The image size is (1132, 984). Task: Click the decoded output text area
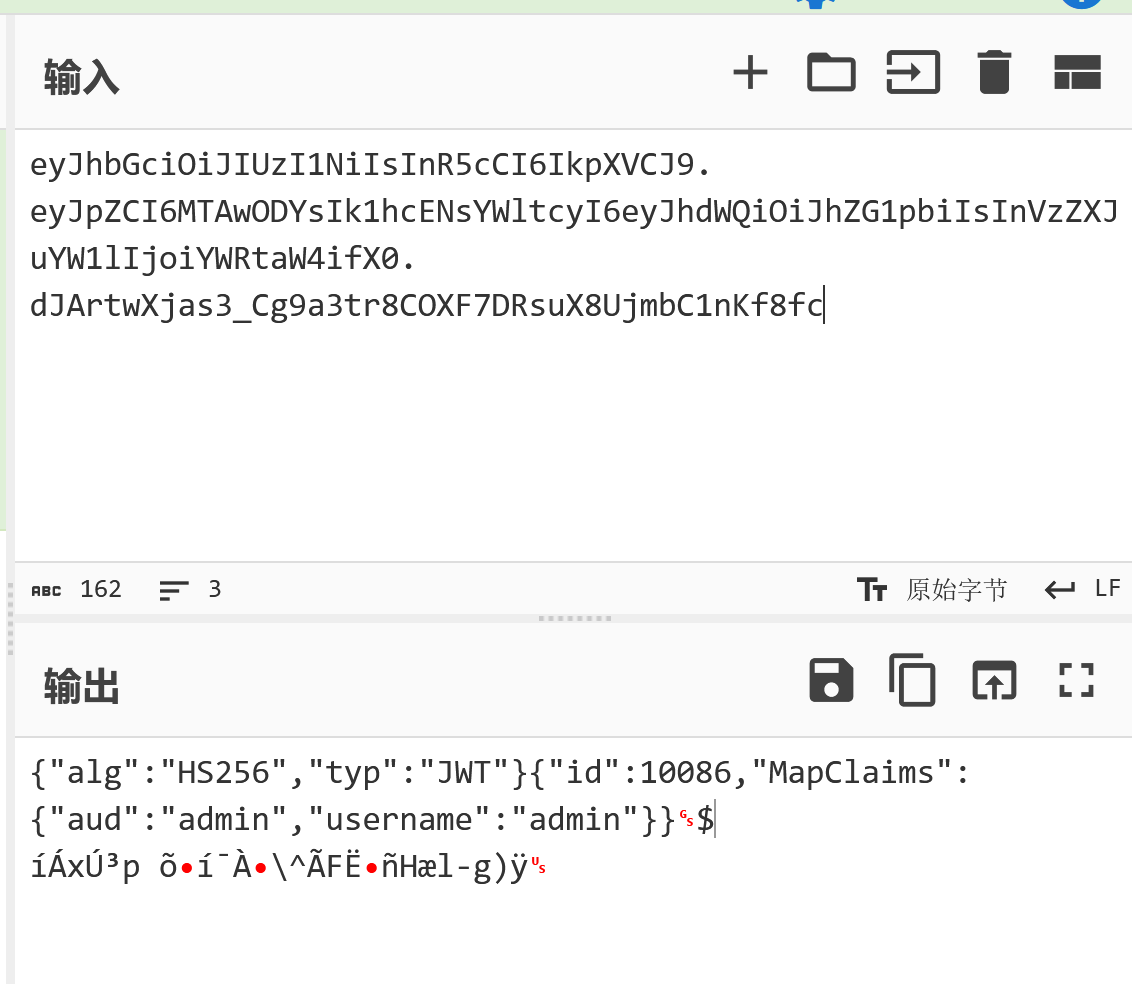tap(573, 859)
